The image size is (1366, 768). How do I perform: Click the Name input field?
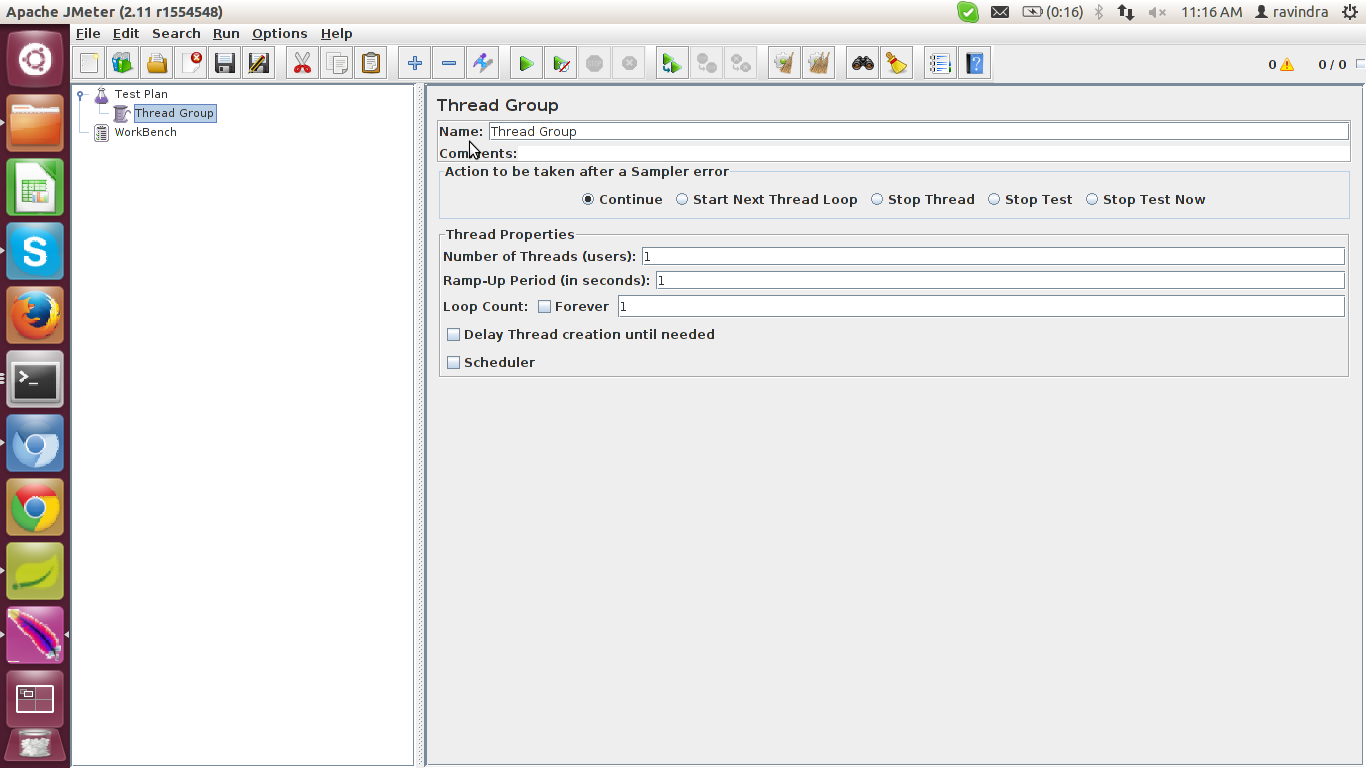tap(918, 131)
